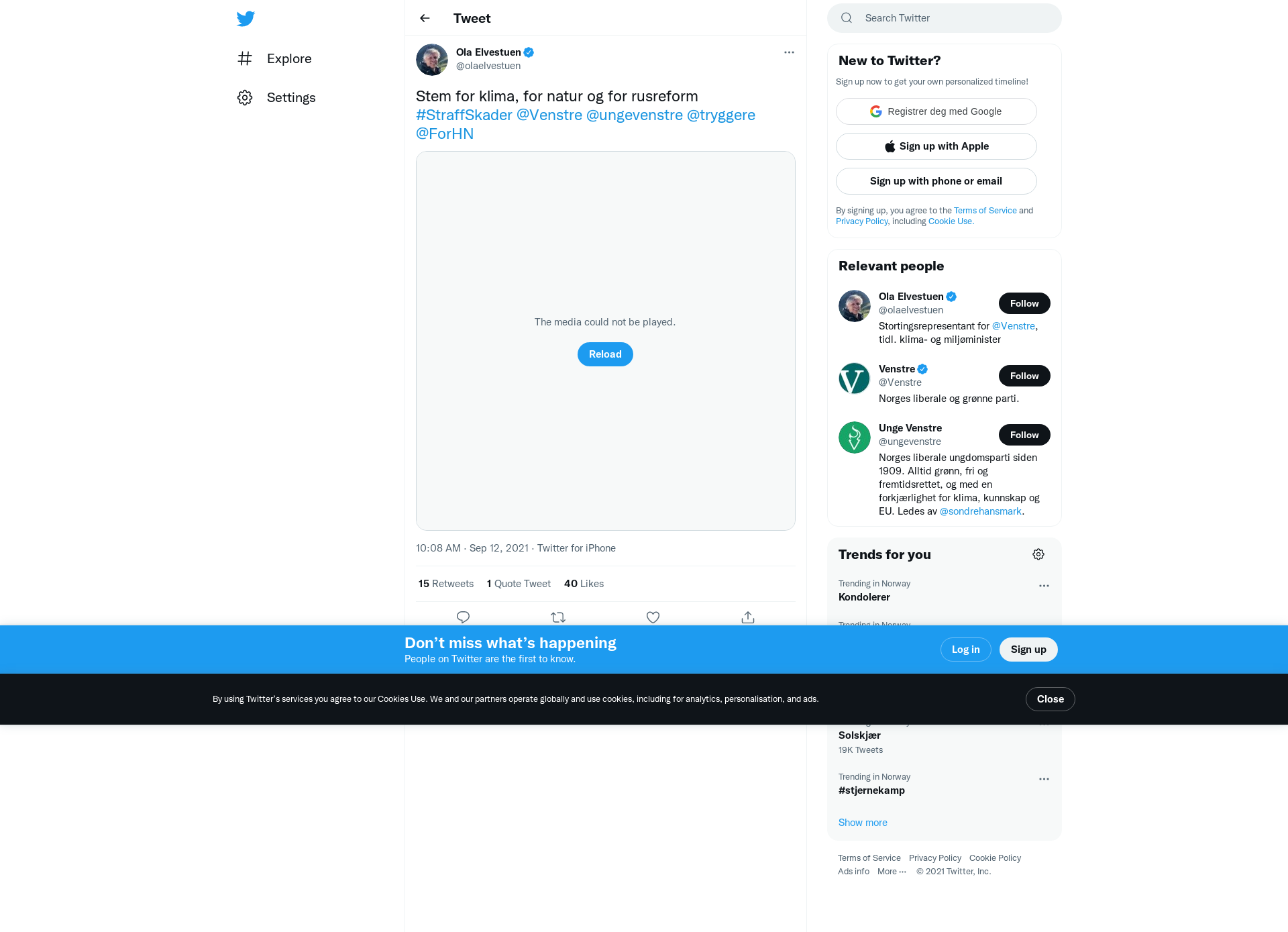Image resolution: width=1288 pixels, height=932 pixels.
Task: Open the More footer menu
Action: (x=892, y=872)
